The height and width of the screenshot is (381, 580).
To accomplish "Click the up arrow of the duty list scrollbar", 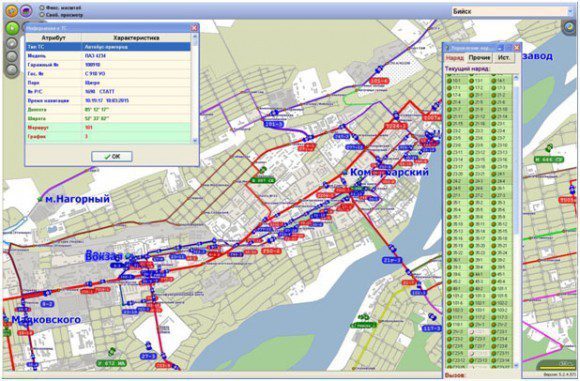I will [516, 78].
